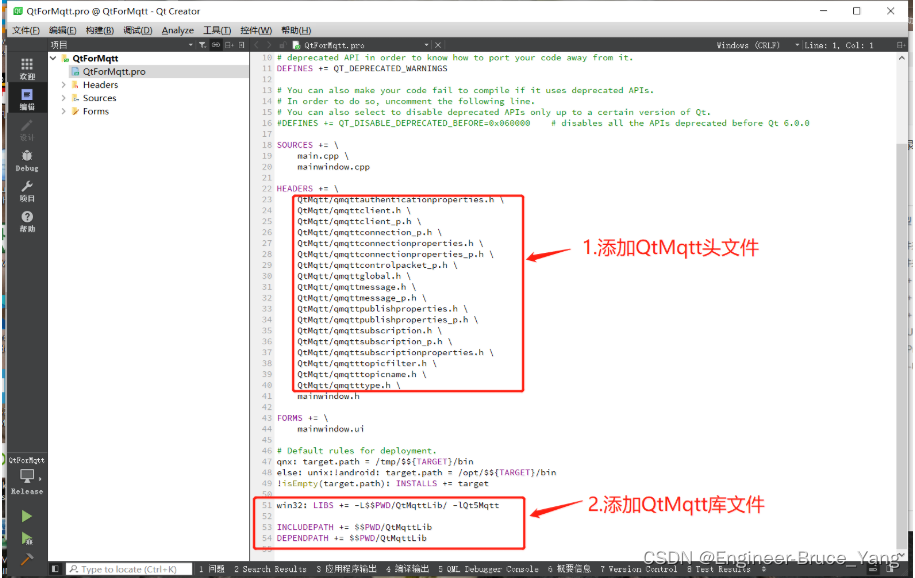Open the 3 应用程序输出 Application Output pane
The image size is (915, 578).
tap(347, 569)
